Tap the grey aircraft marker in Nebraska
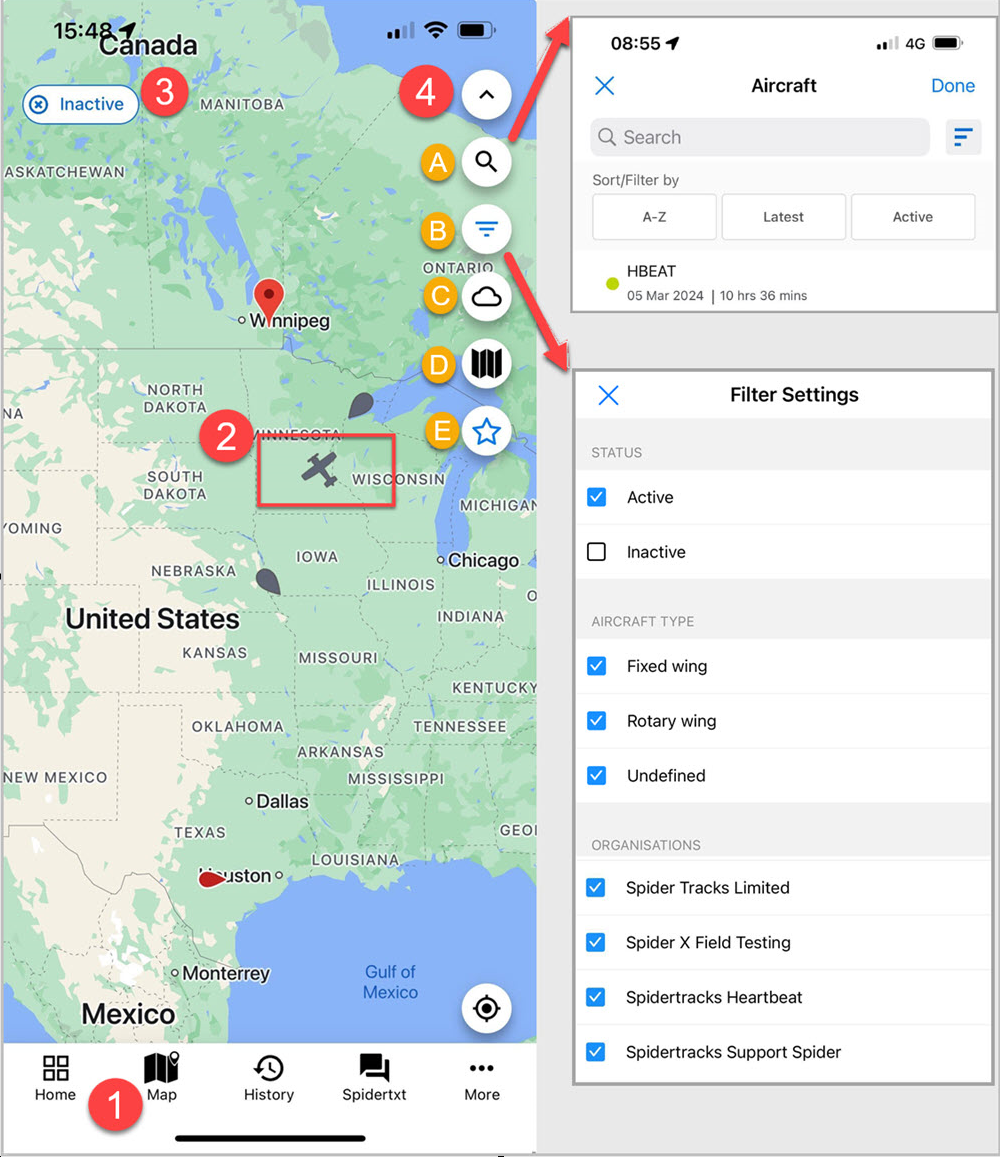The image size is (1000, 1157). (x=268, y=581)
